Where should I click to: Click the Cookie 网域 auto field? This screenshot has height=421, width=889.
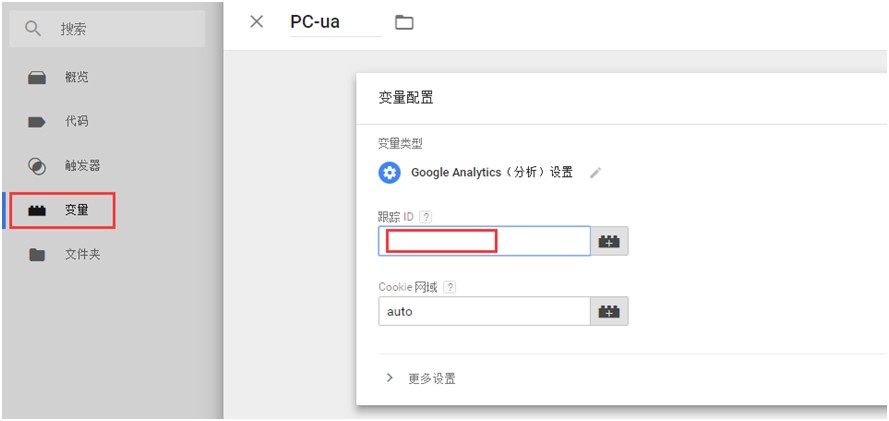tap(483, 311)
